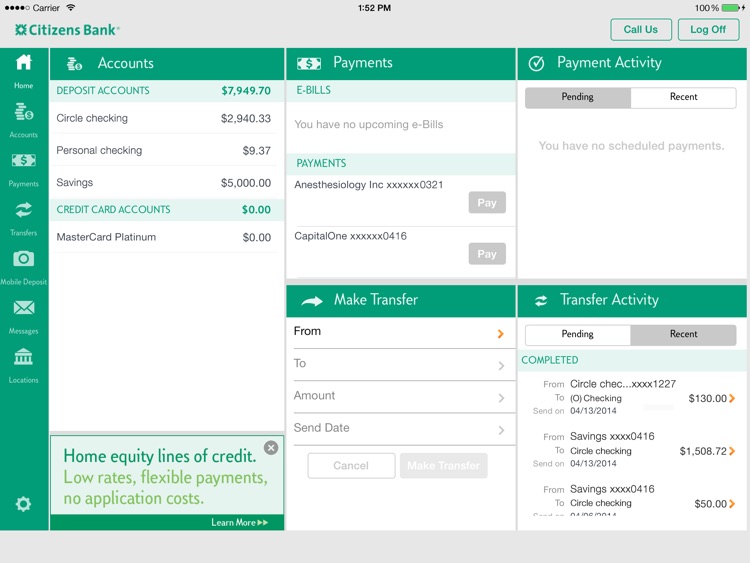750x563 pixels.
Task: Click the E-BILLS section header
Action: 401,90
